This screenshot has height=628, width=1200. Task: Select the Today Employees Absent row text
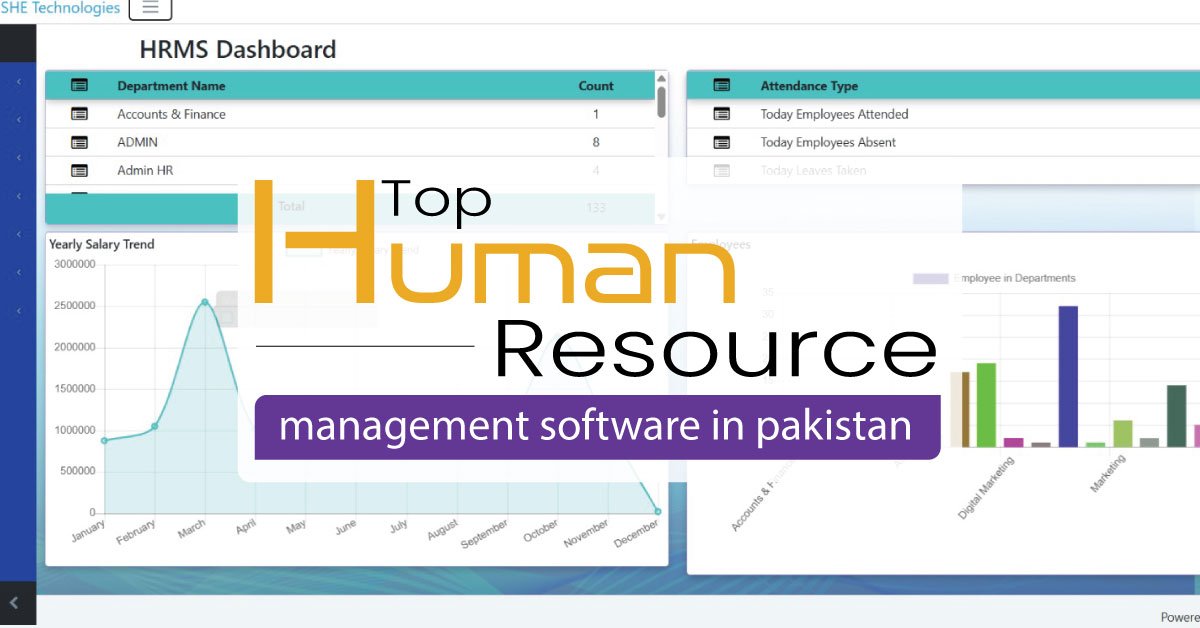(x=828, y=142)
